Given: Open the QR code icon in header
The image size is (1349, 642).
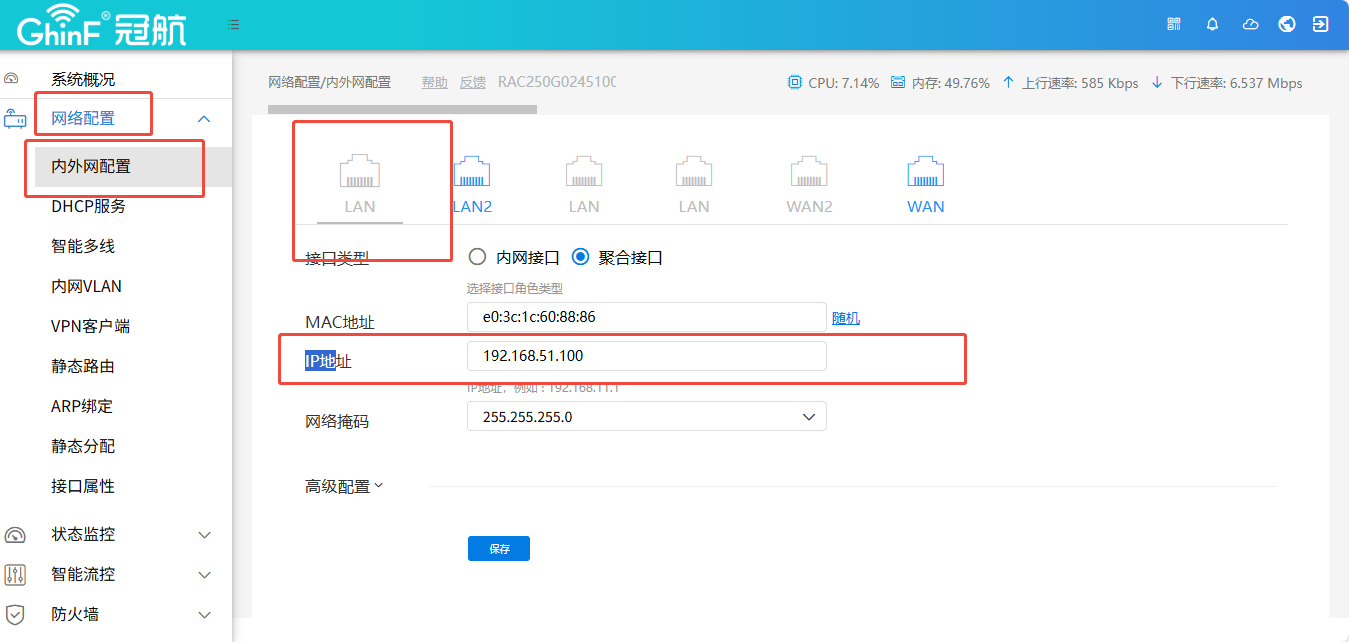Looking at the screenshot, I should tap(1174, 24).
